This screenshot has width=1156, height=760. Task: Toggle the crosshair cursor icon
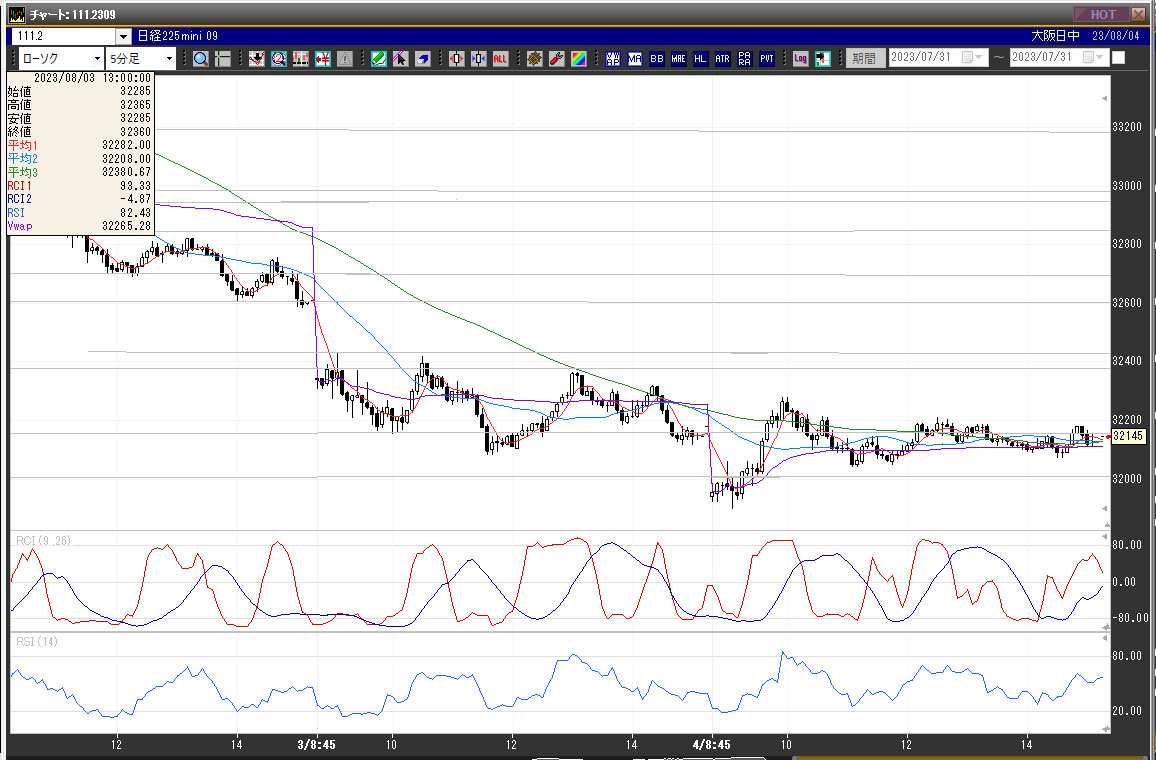(223, 59)
